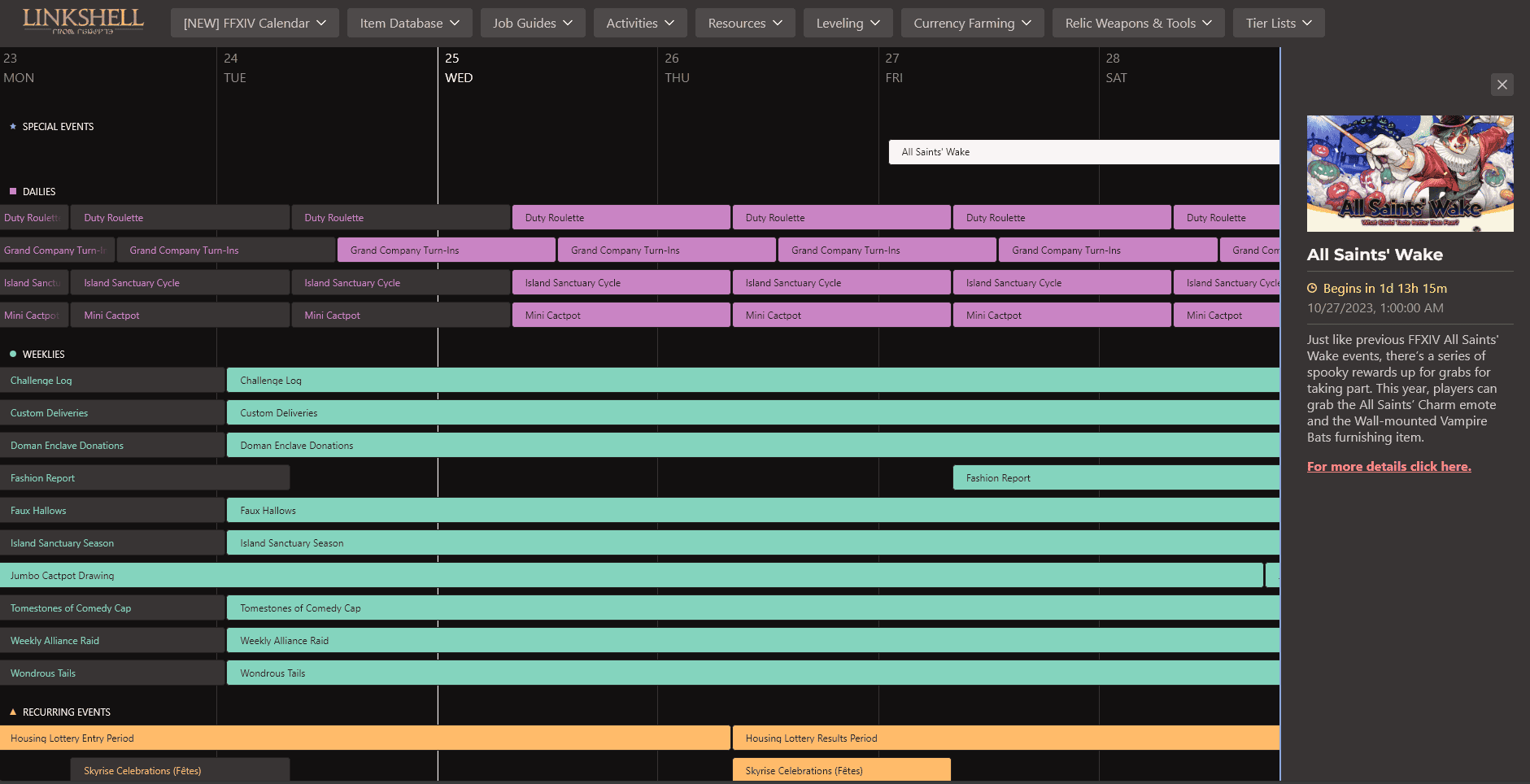
Task: Expand the Item Database menu
Action: click(x=409, y=23)
